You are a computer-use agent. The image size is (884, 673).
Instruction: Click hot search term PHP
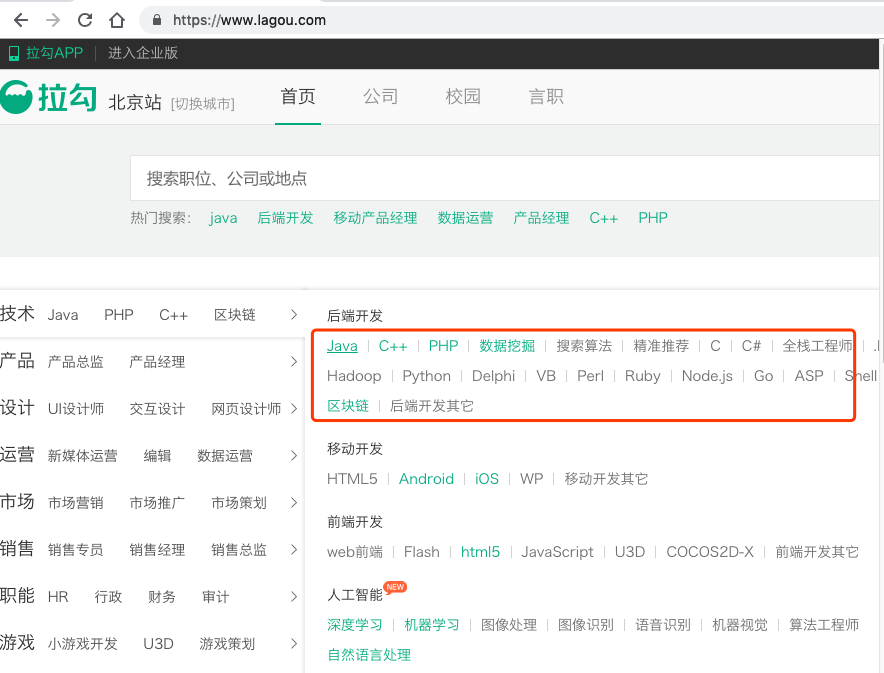(653, 218)
